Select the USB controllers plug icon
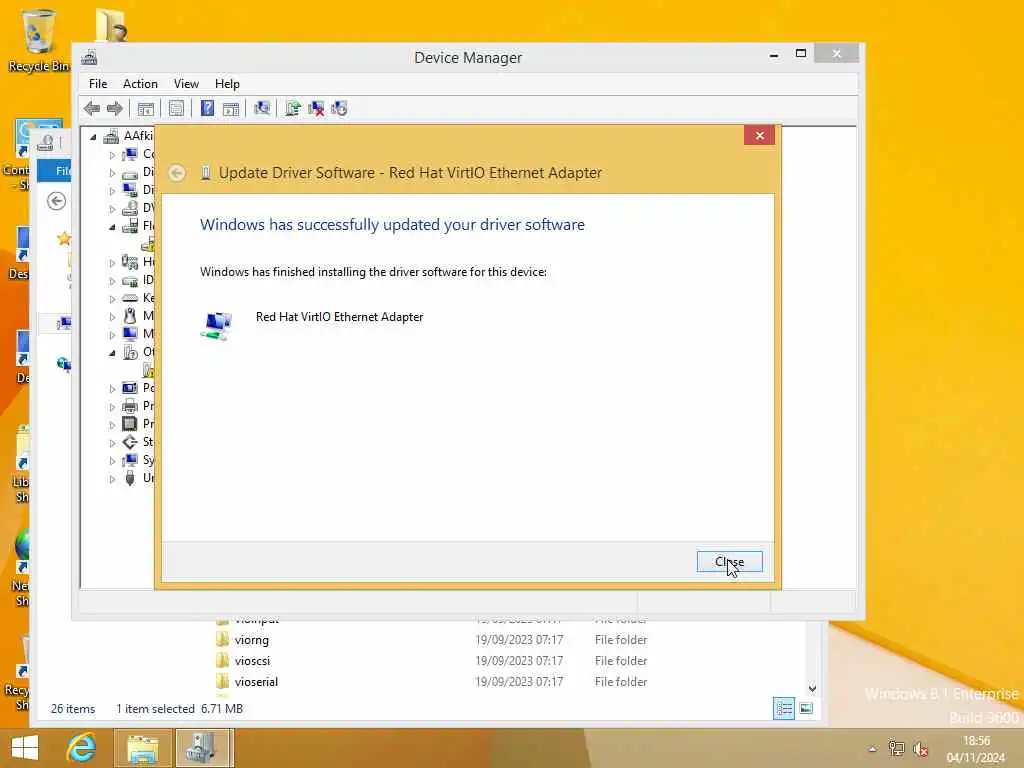The width and height of the screenshot is (1024, 768). coord(130,478)
